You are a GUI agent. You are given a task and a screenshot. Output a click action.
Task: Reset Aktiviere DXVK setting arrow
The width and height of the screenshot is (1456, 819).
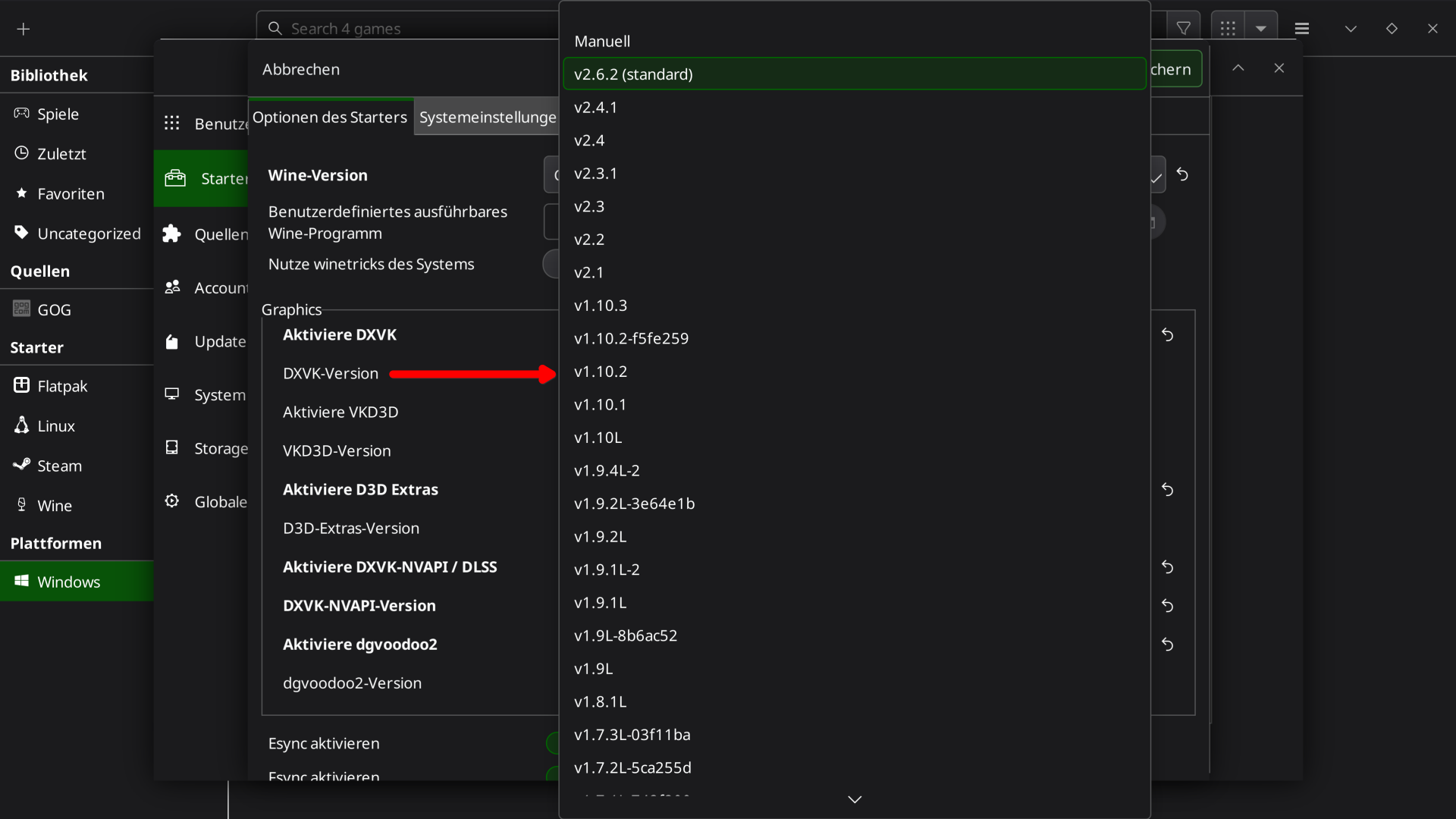click(x=1167, y=334)
